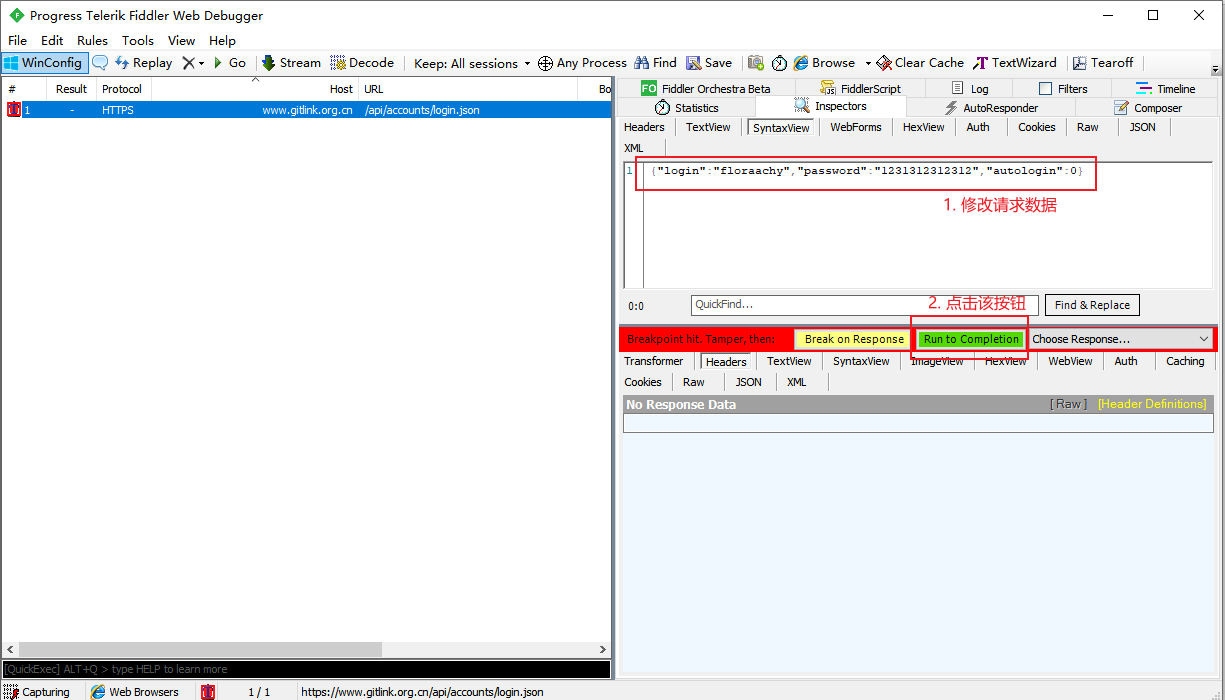The width and height of the screenshot is (1225, 700).
Task: Open the Rules menu
Action: point(92,40)
